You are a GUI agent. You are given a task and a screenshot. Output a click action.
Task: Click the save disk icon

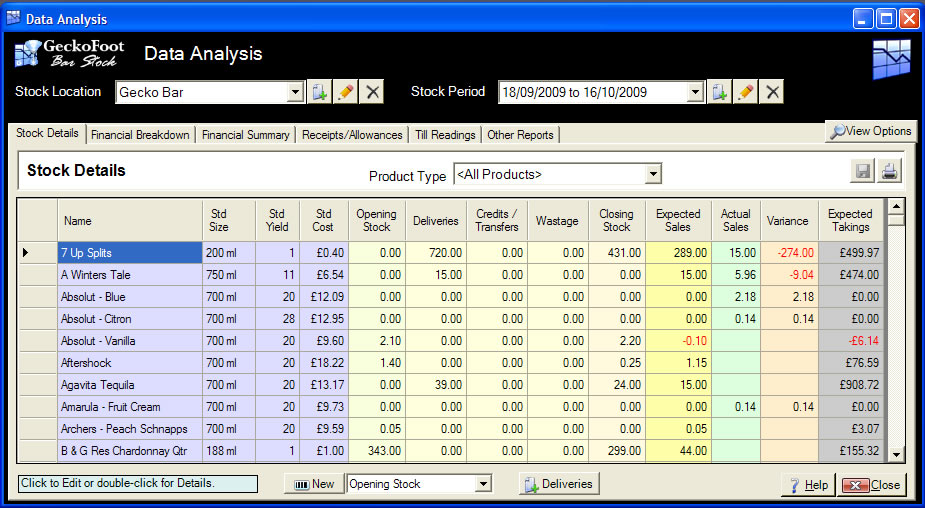[862, 172]
